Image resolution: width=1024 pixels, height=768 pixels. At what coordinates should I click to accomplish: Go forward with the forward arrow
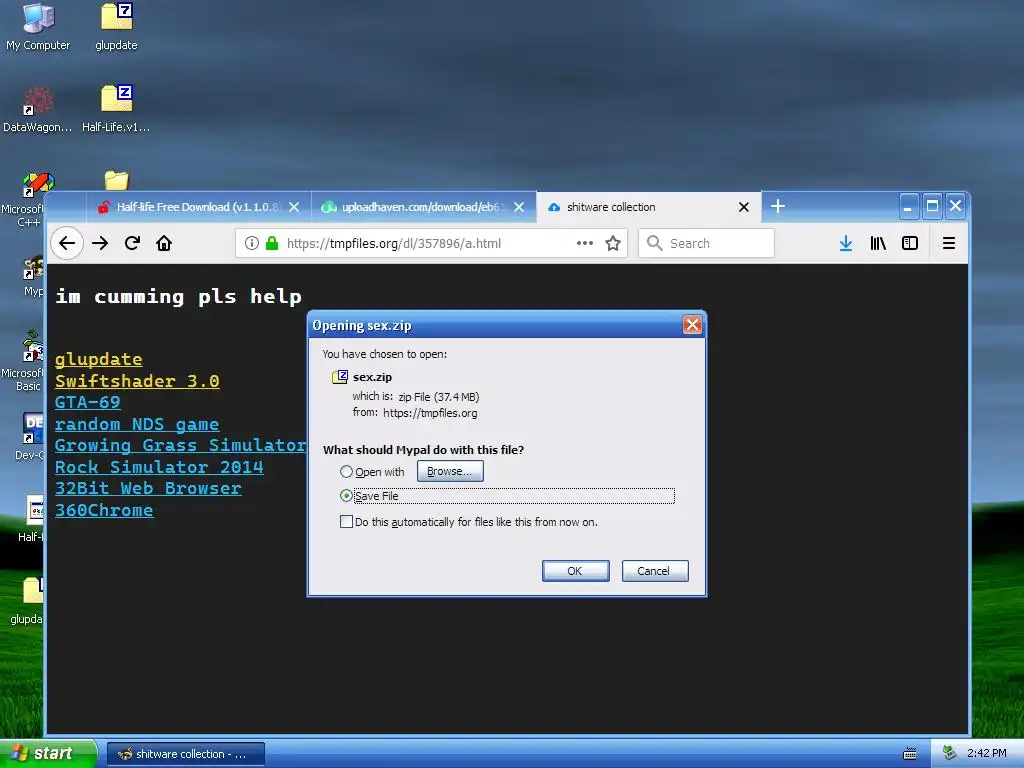click(x=100, y=244)
